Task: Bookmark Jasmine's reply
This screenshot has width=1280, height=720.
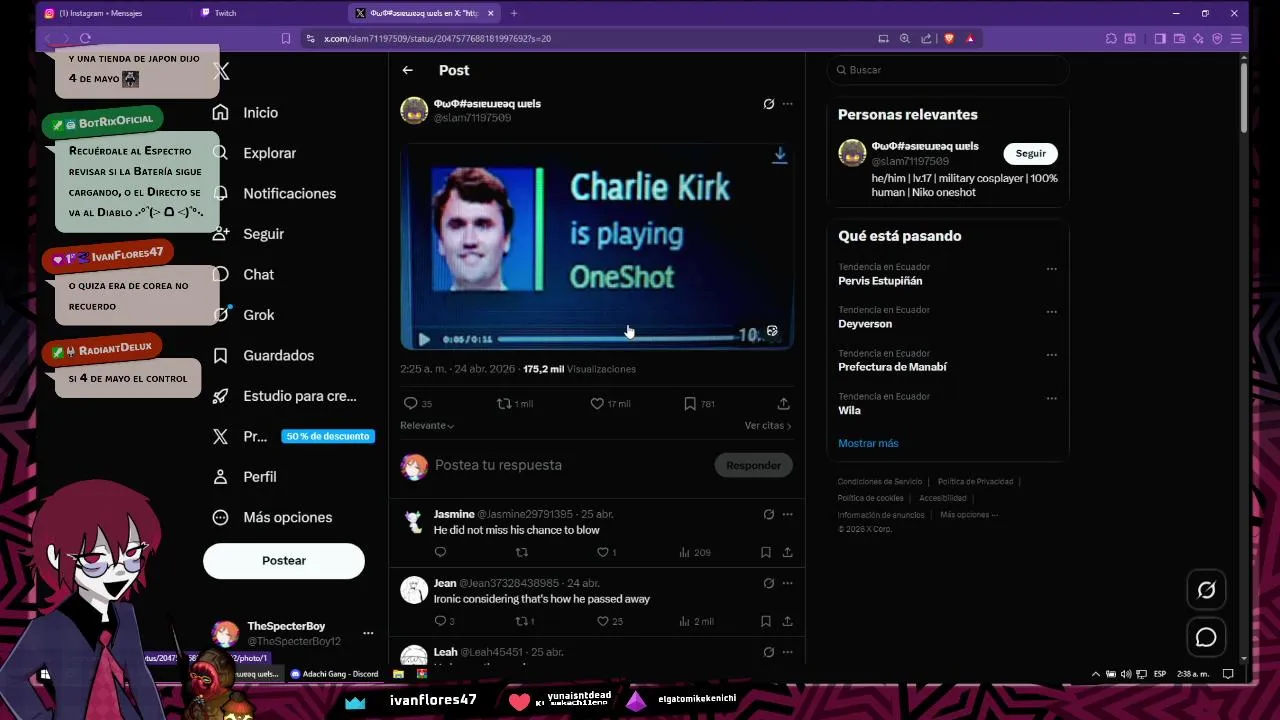Action: (765, 552)
